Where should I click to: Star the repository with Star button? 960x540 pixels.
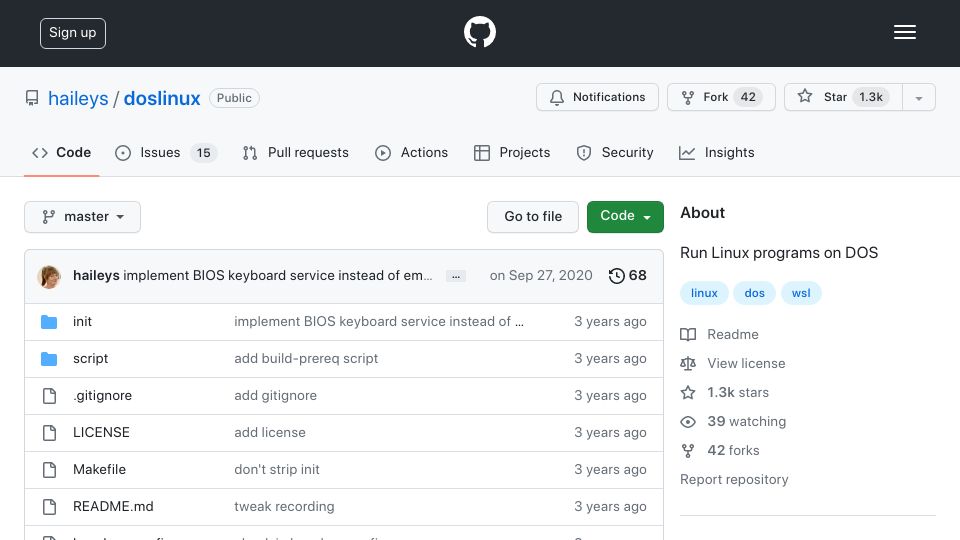(x=843, y=97)
